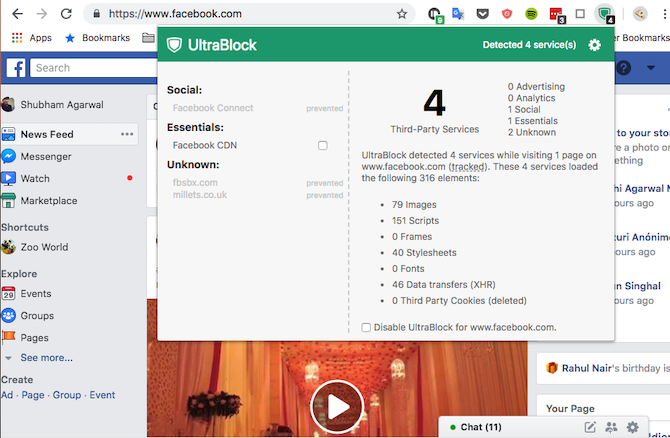The height and width of the screenshot is (438, 670).
Task: Open Facebook account dropdown arrow
Action: pyautogui.click(x=651, y=68)
